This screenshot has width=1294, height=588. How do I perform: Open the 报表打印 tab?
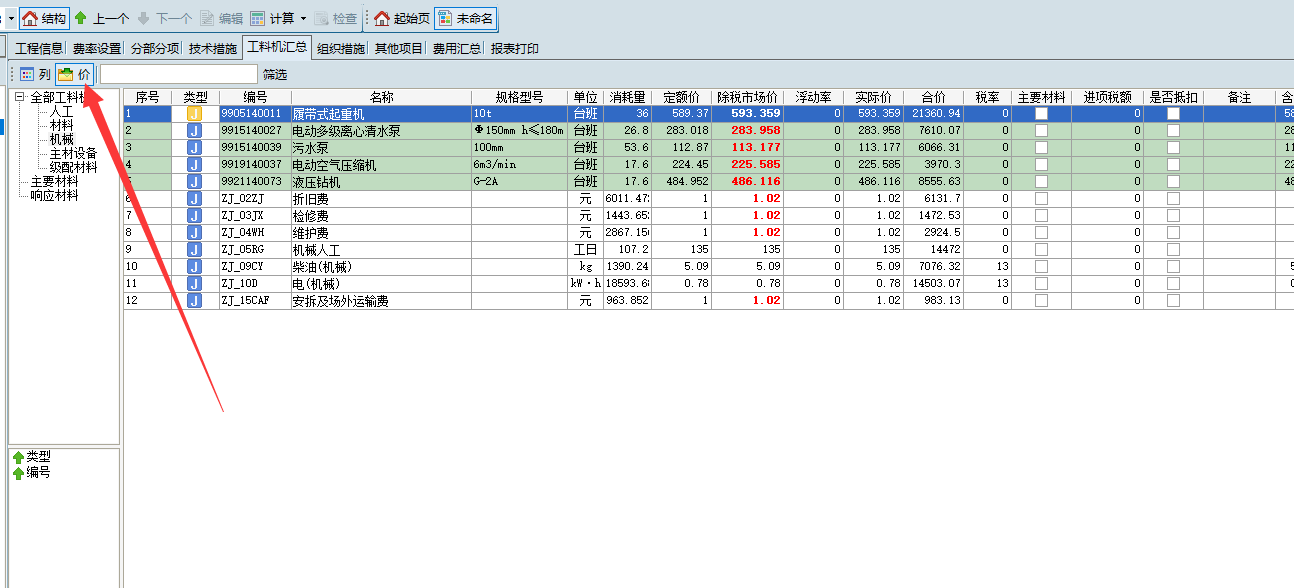[x=515, y=48]
